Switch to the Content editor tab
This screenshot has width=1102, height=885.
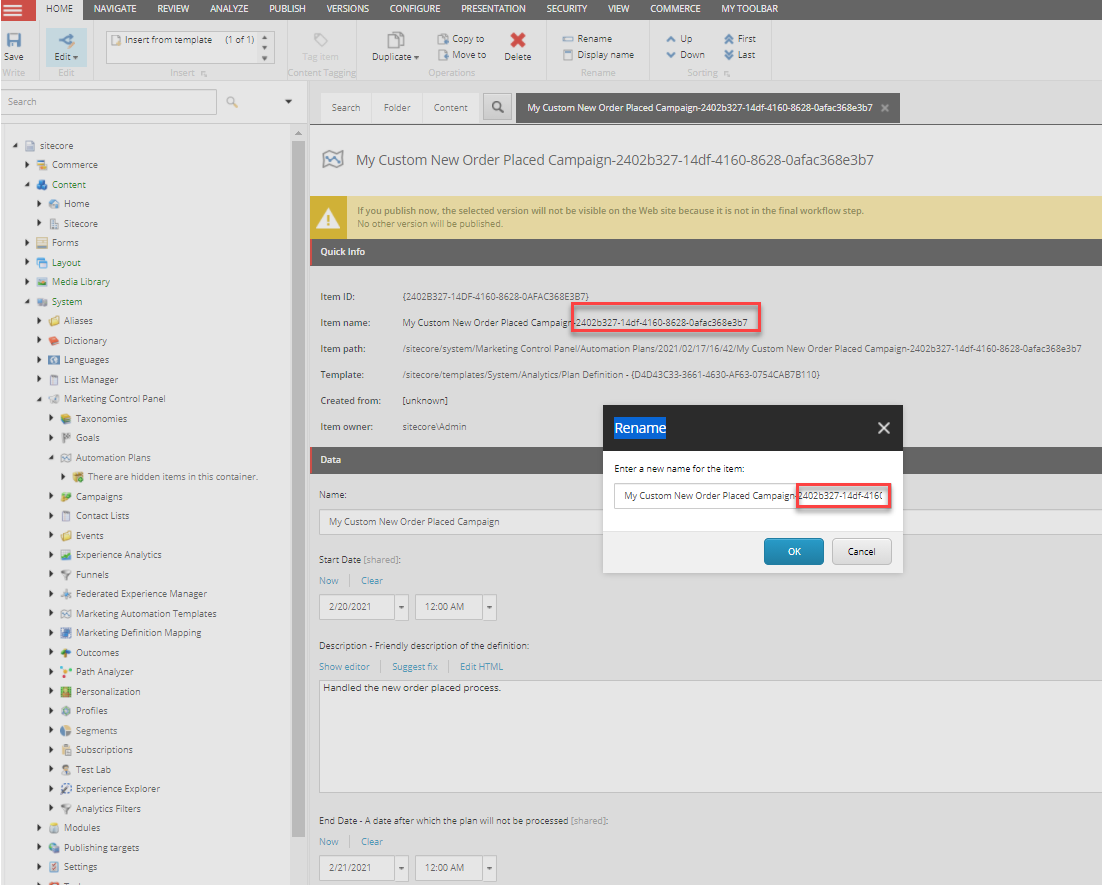pyautogui.click(x=450, y=108)
